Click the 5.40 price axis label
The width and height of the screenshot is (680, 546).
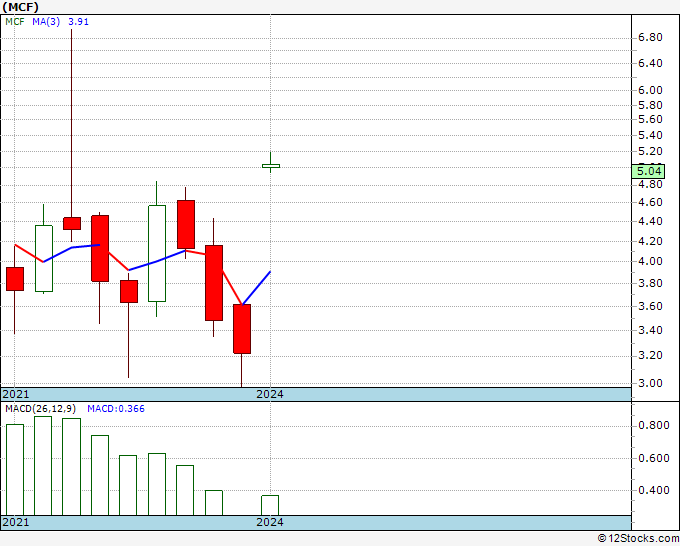tap(650, 135)
